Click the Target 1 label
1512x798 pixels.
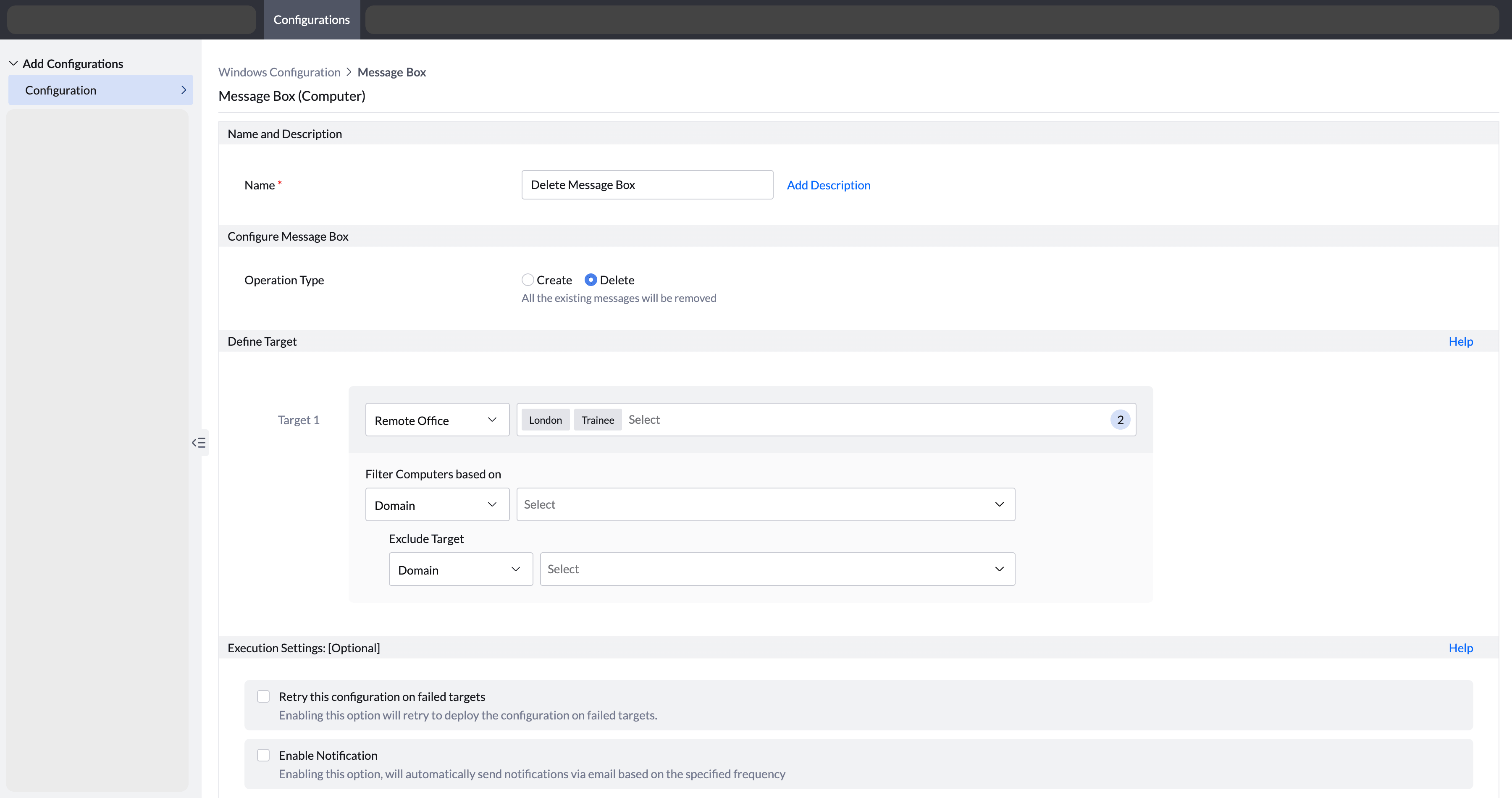click(298, 420)
